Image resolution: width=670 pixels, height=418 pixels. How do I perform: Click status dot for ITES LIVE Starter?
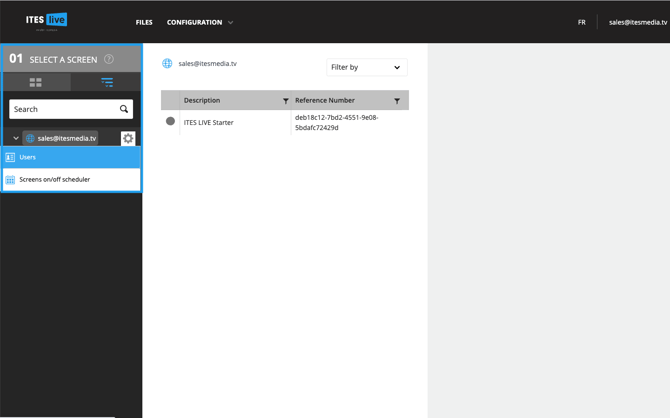(x=170, y=121)
